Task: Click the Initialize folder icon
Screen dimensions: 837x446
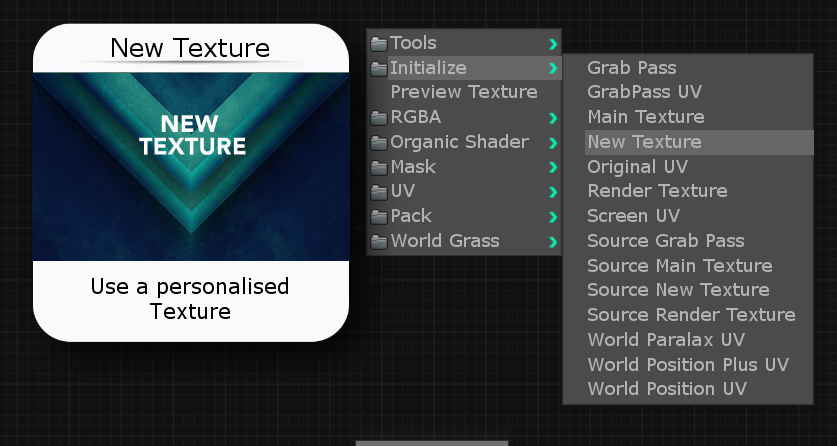Action: click(x=379, y=68)
